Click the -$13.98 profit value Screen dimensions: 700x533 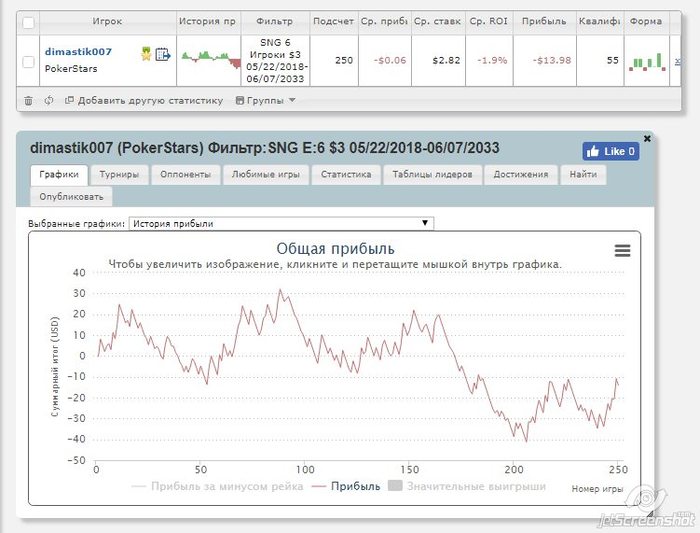(552, 60)
